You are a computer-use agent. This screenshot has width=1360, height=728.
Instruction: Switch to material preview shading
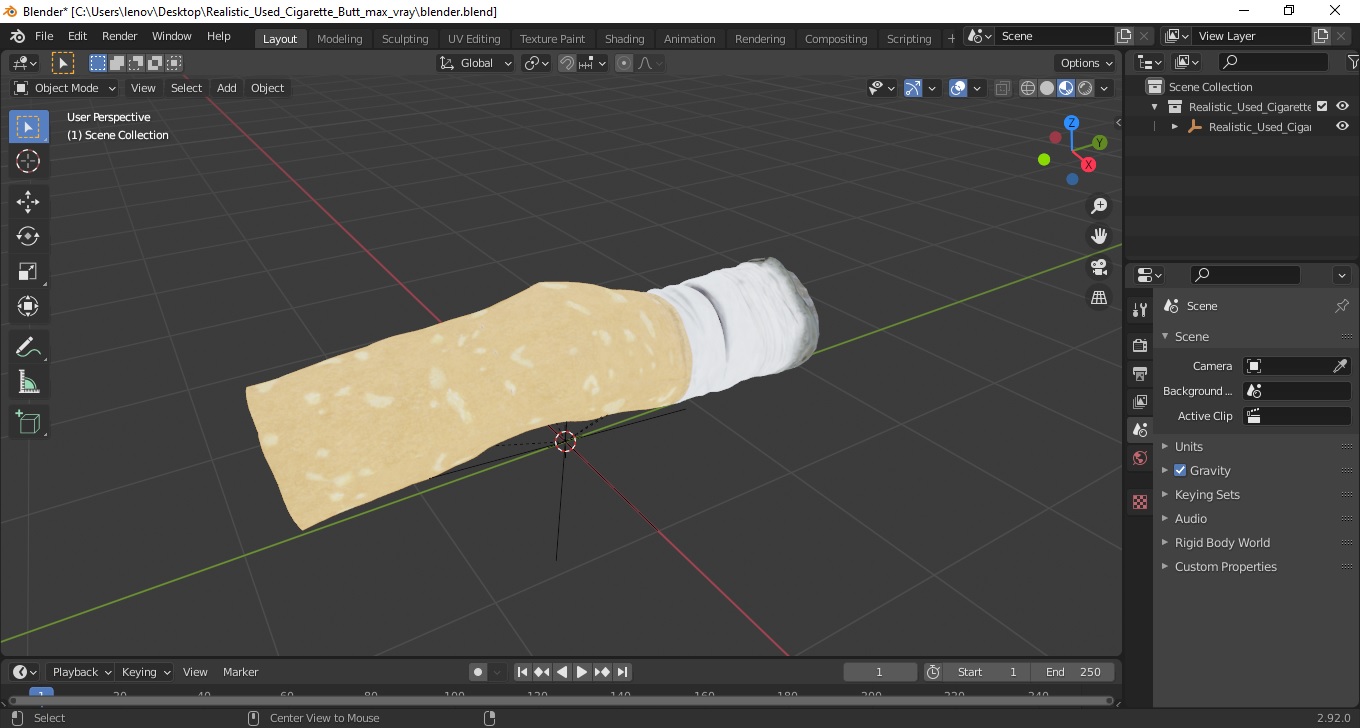(1066, 88)
